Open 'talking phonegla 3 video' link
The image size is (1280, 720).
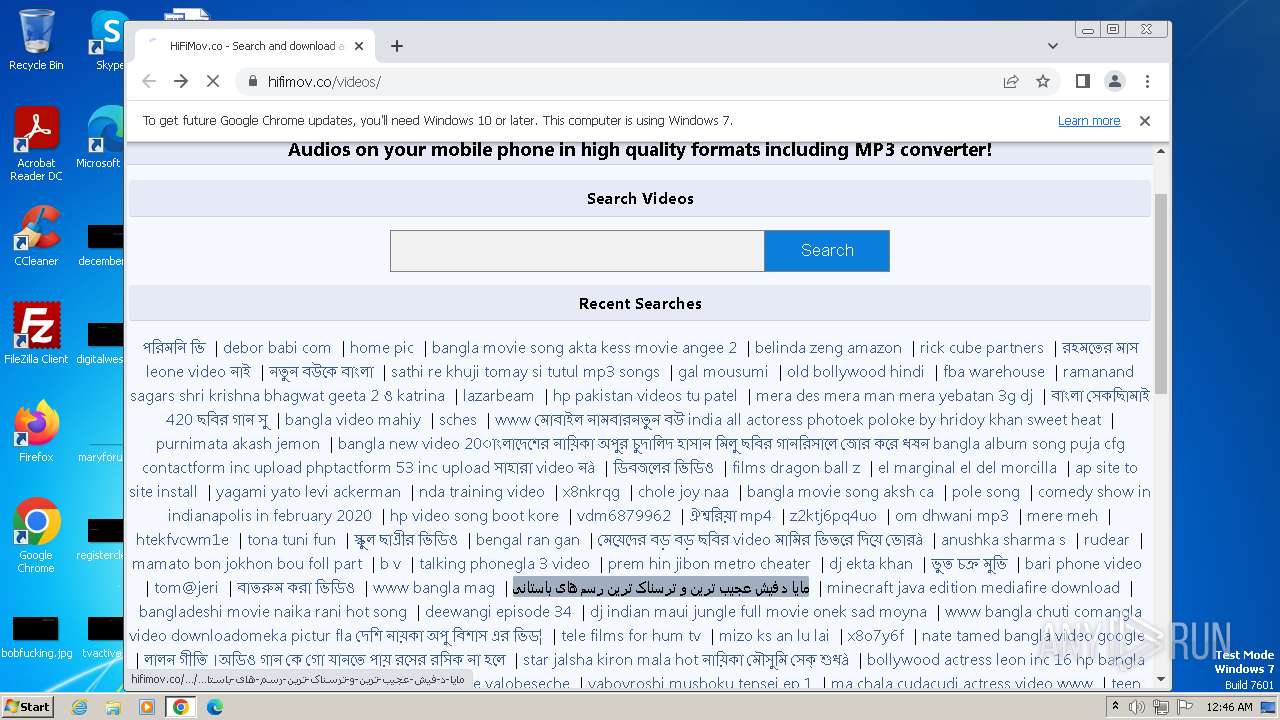tap(505, 564)
